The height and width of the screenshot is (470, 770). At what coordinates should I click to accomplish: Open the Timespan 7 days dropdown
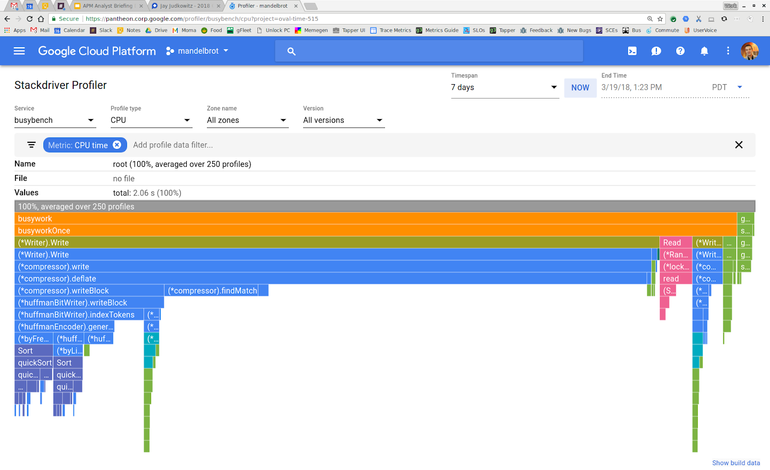504,87
